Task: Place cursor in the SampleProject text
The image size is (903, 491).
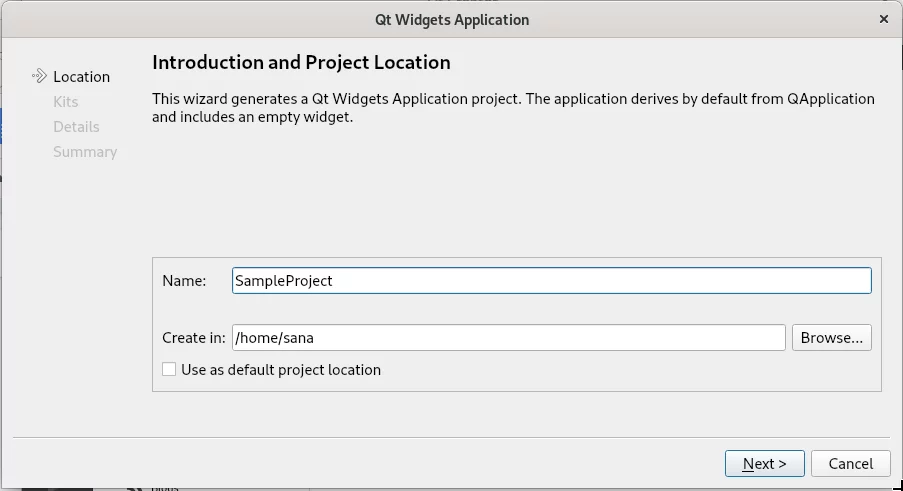Action: pos(283,280)
